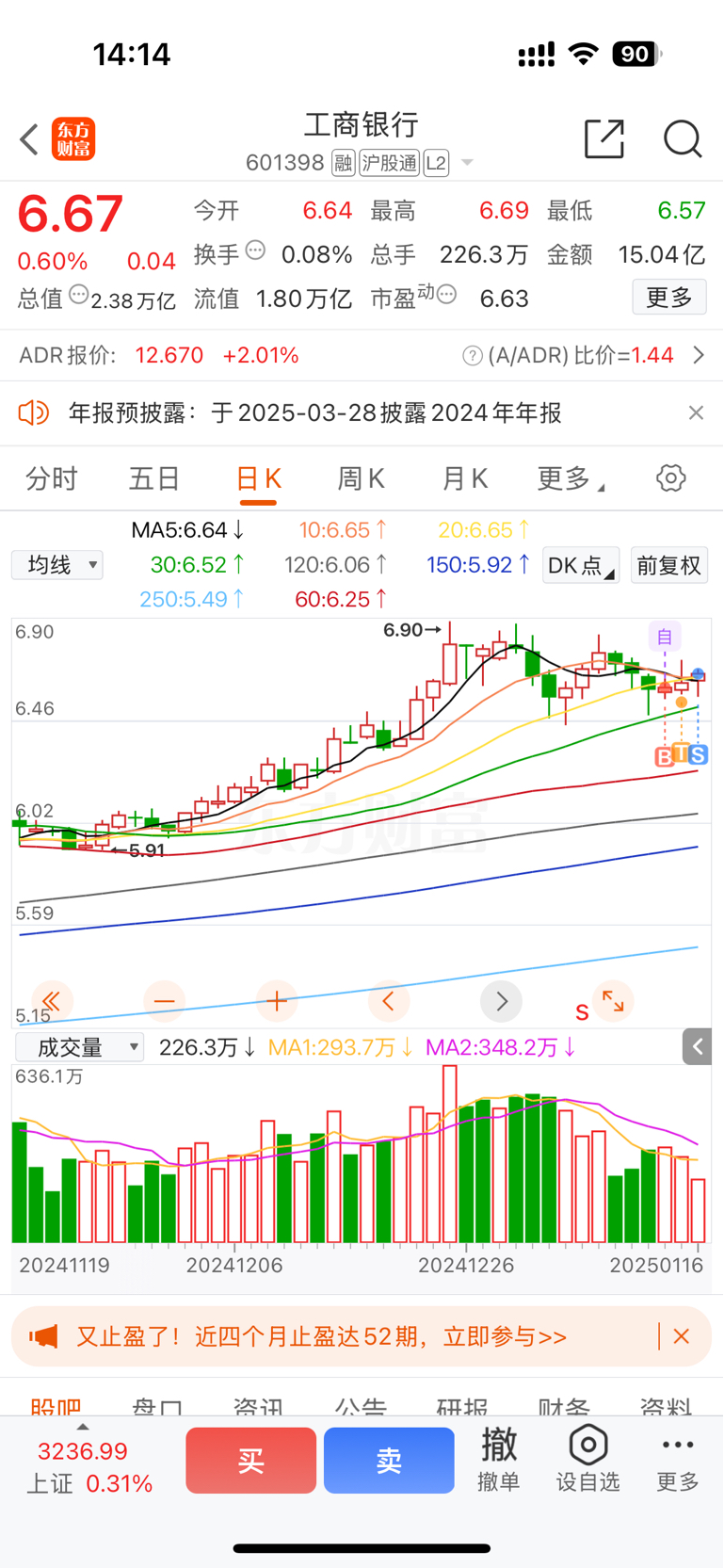This screenshot has width=724, height=1568.
Task: Expand chart to fullscreen icon
Action: point(613,1001)
